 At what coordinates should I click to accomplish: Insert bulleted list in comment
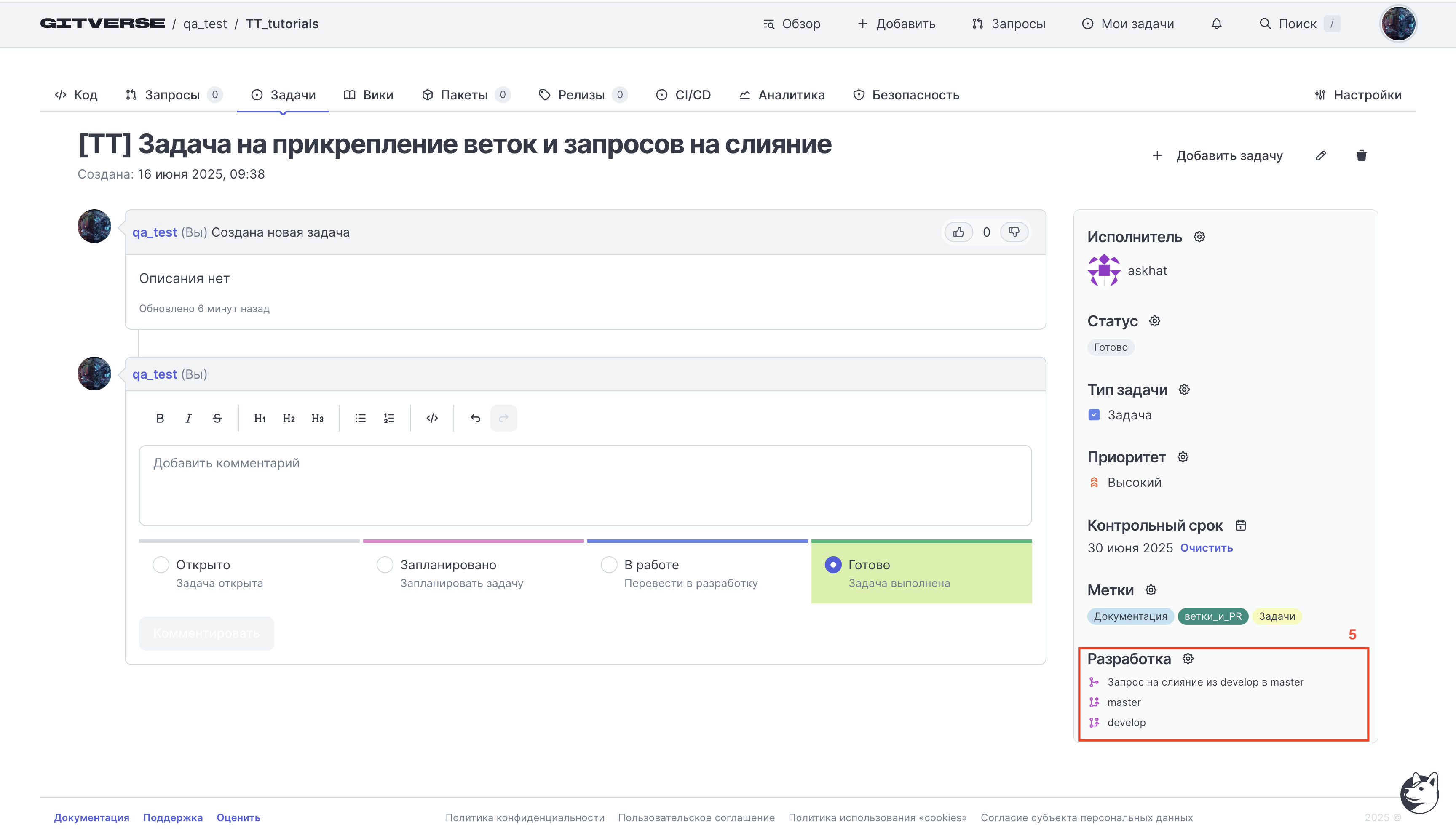point(360,419)
